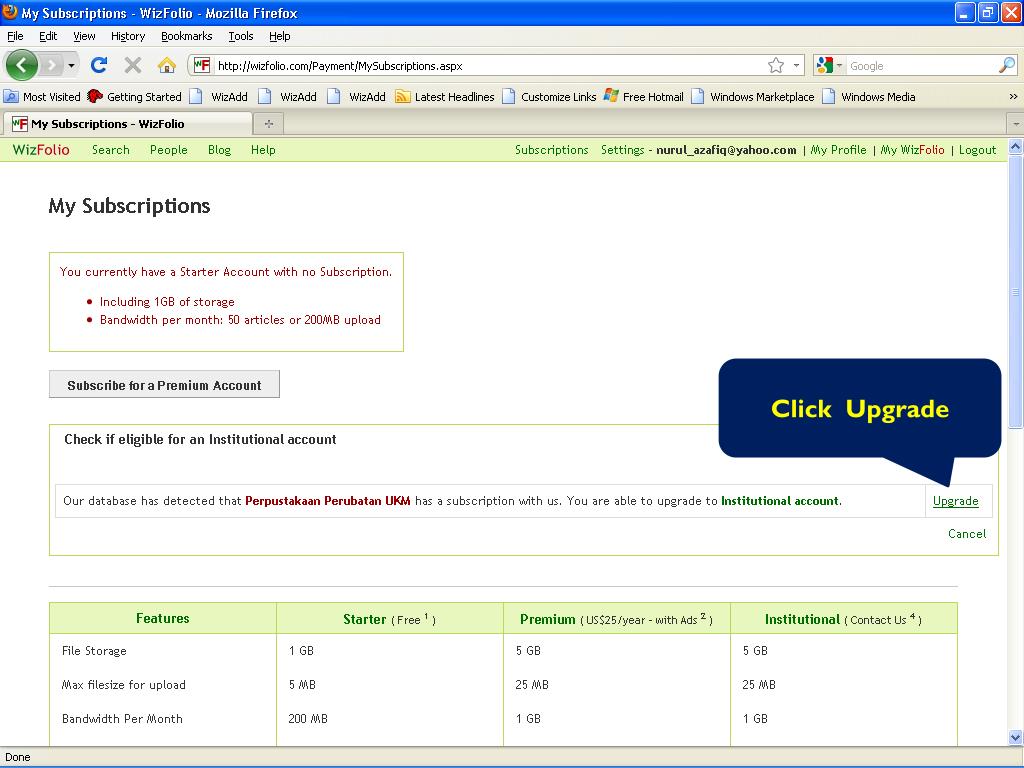The image size is (1024, 768).
Task: Open the View menu
Action: click(x=84, y=36)
